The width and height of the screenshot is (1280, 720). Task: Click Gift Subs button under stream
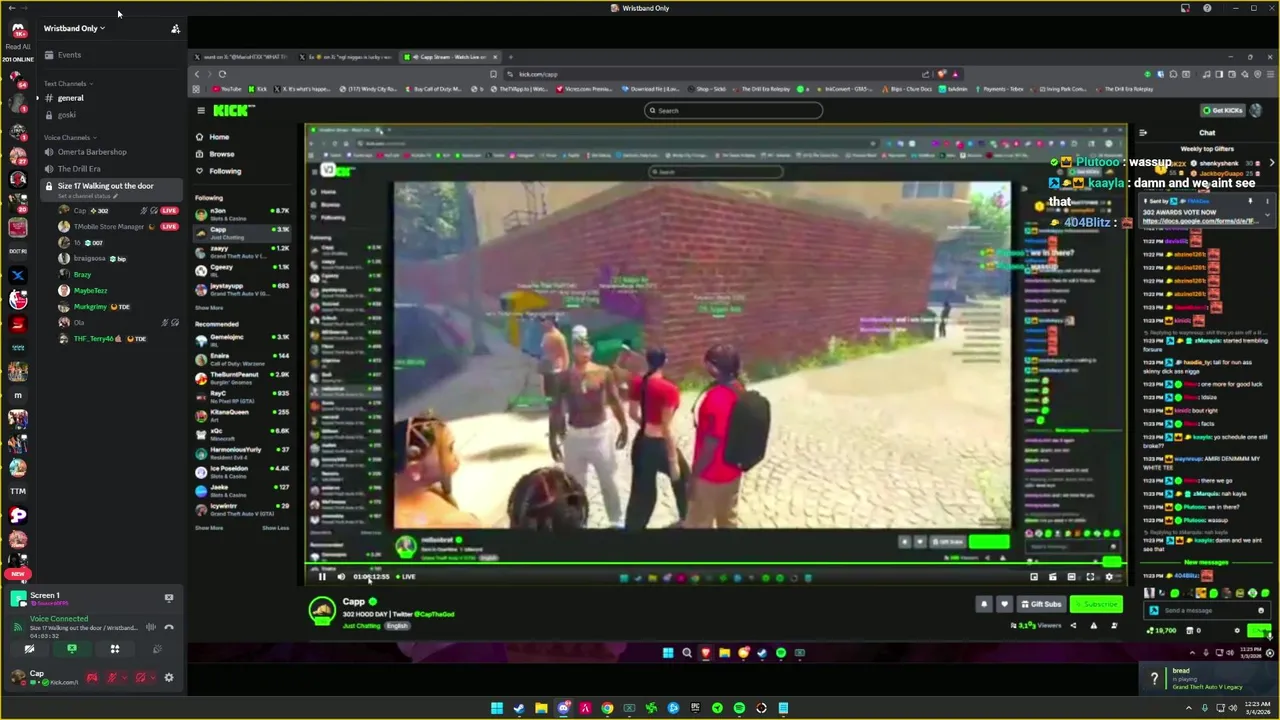(x=1040, y=604)
